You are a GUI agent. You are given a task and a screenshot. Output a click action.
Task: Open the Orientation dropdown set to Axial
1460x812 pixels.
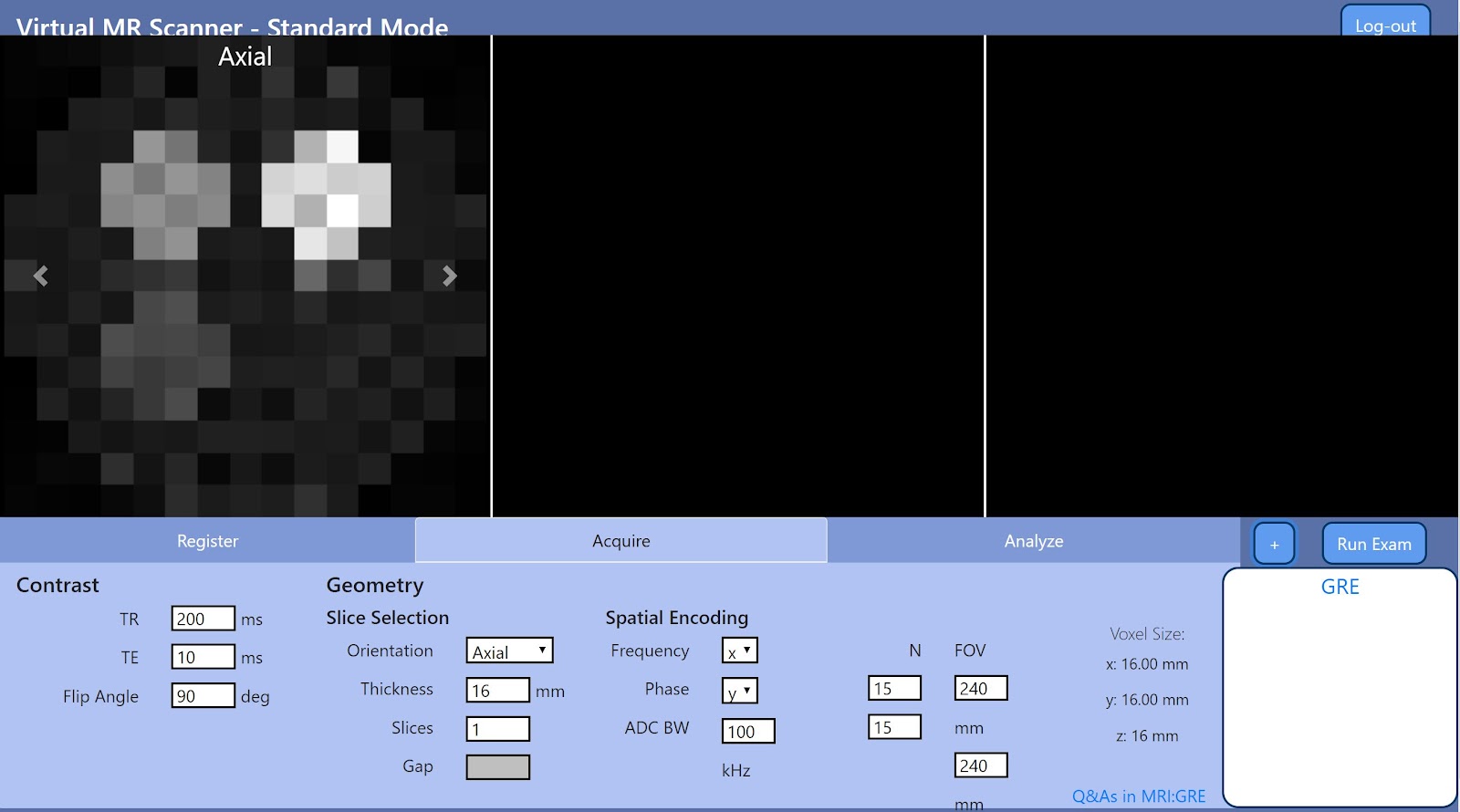[509, 651]
